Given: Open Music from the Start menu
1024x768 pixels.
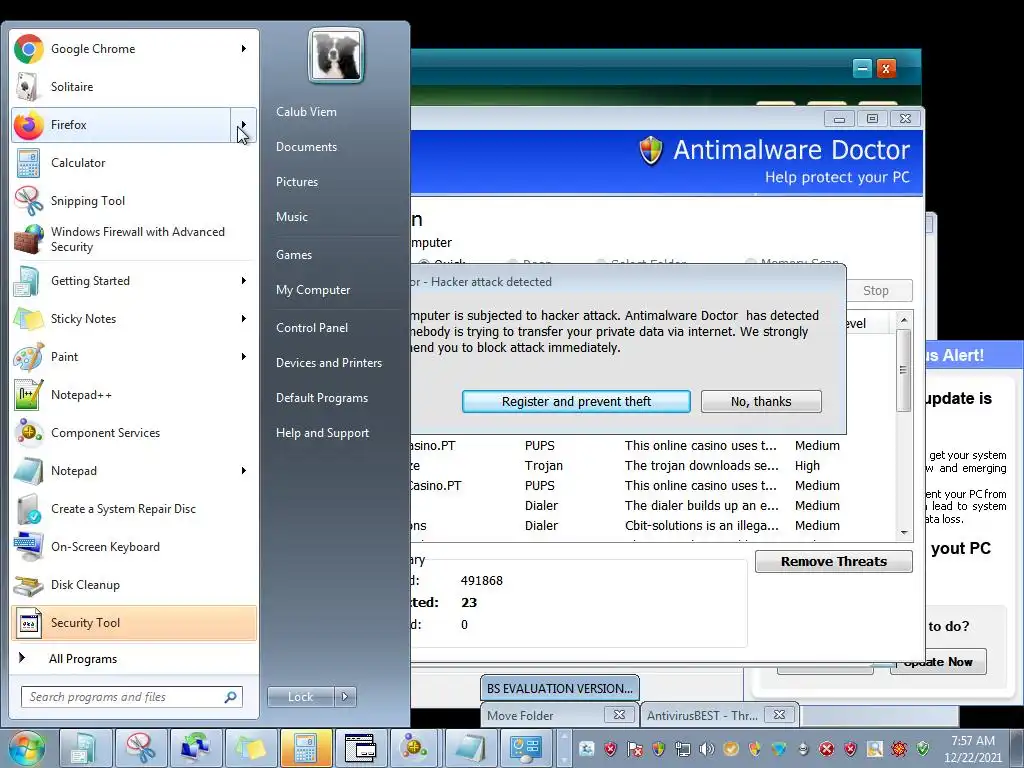Looking at the screenshot, I should (x=291, y=217).
